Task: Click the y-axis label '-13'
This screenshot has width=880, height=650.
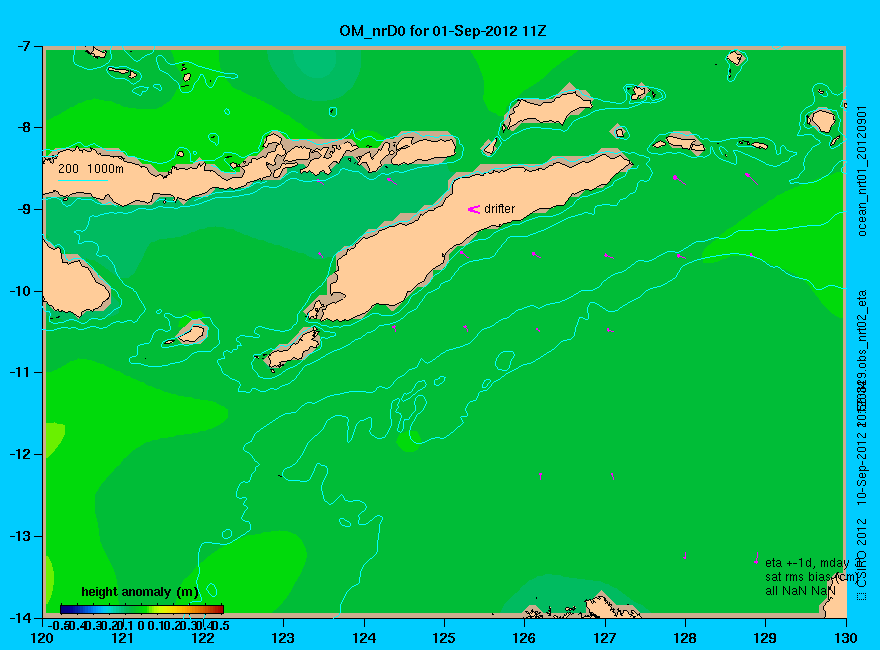Action: pos(21,535)
